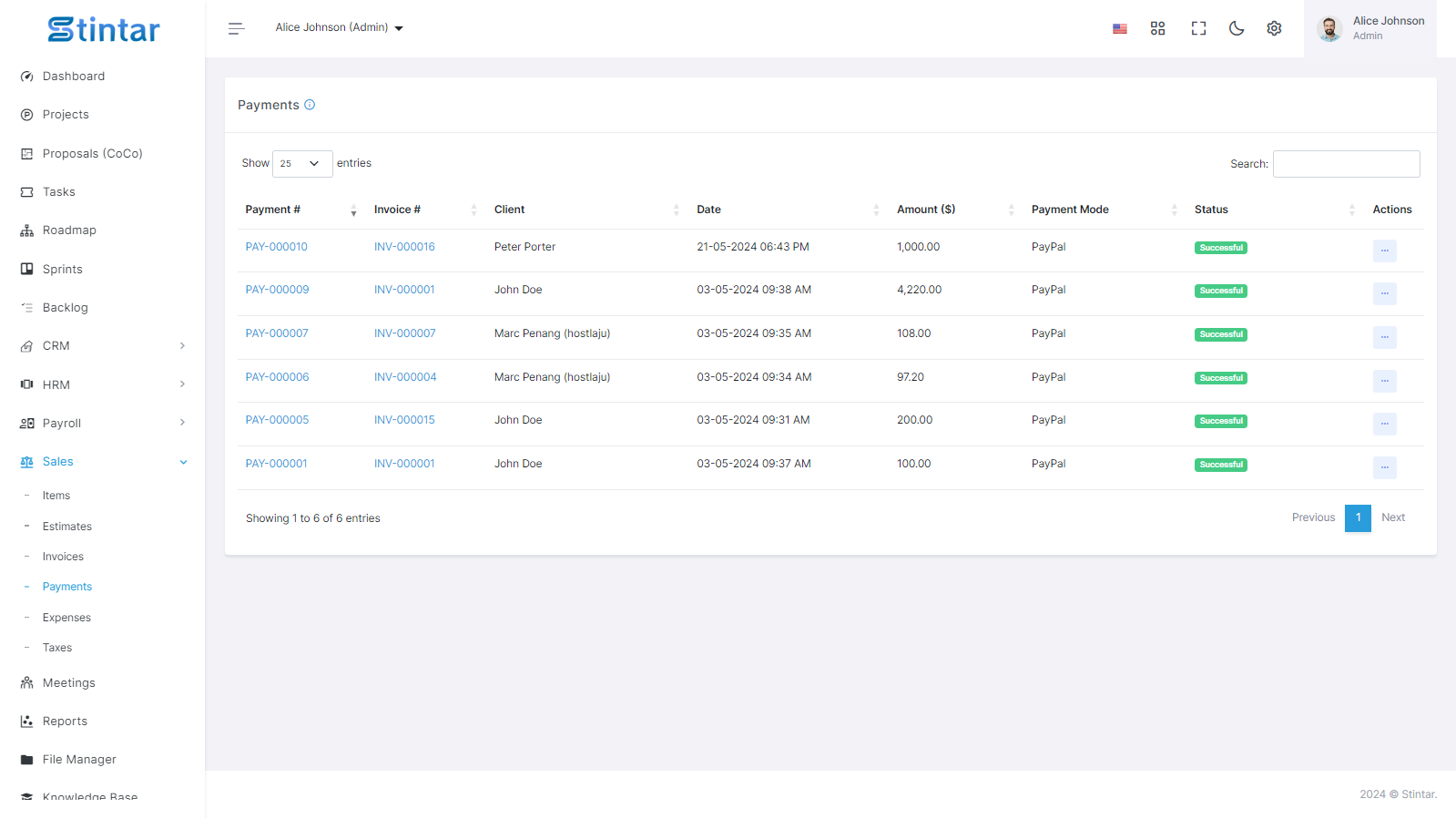This screenshot has height=819, width=1456.
Task: Click the Peter Porter client cell
Action: pyautogui.click(x=524, y=247)
